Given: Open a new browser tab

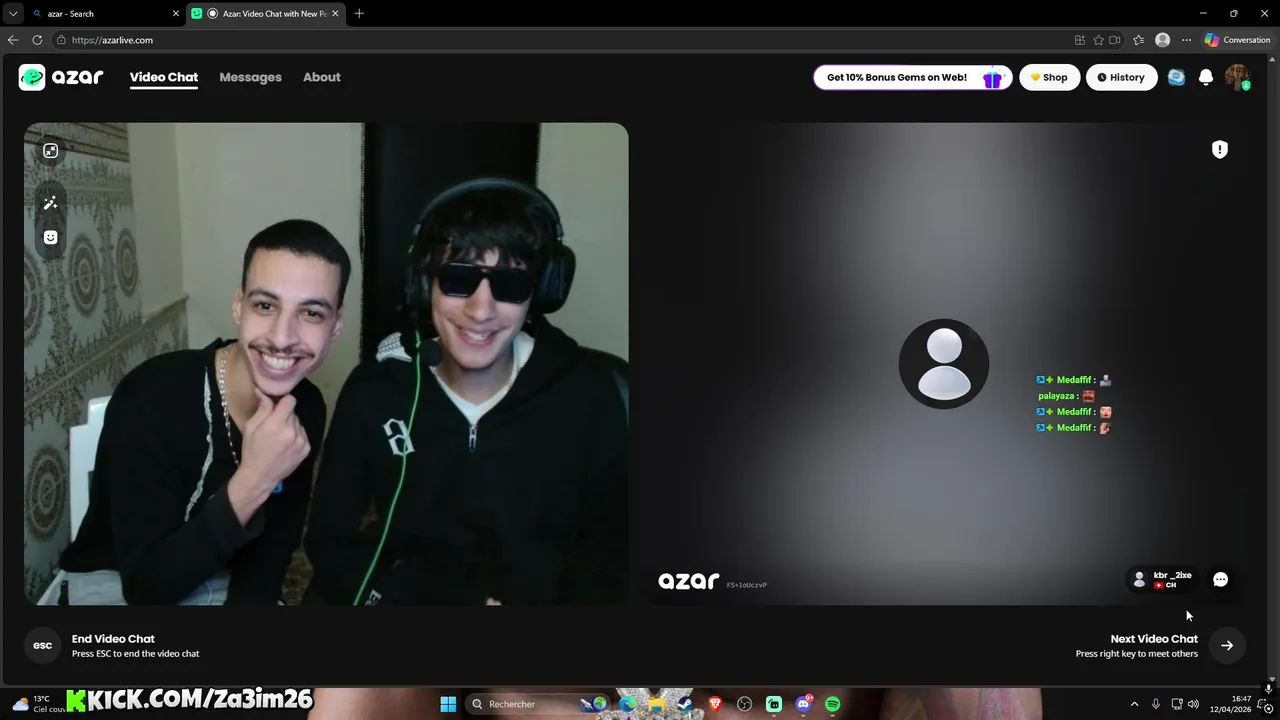Looking at the screenshot, I should point(359,14).
